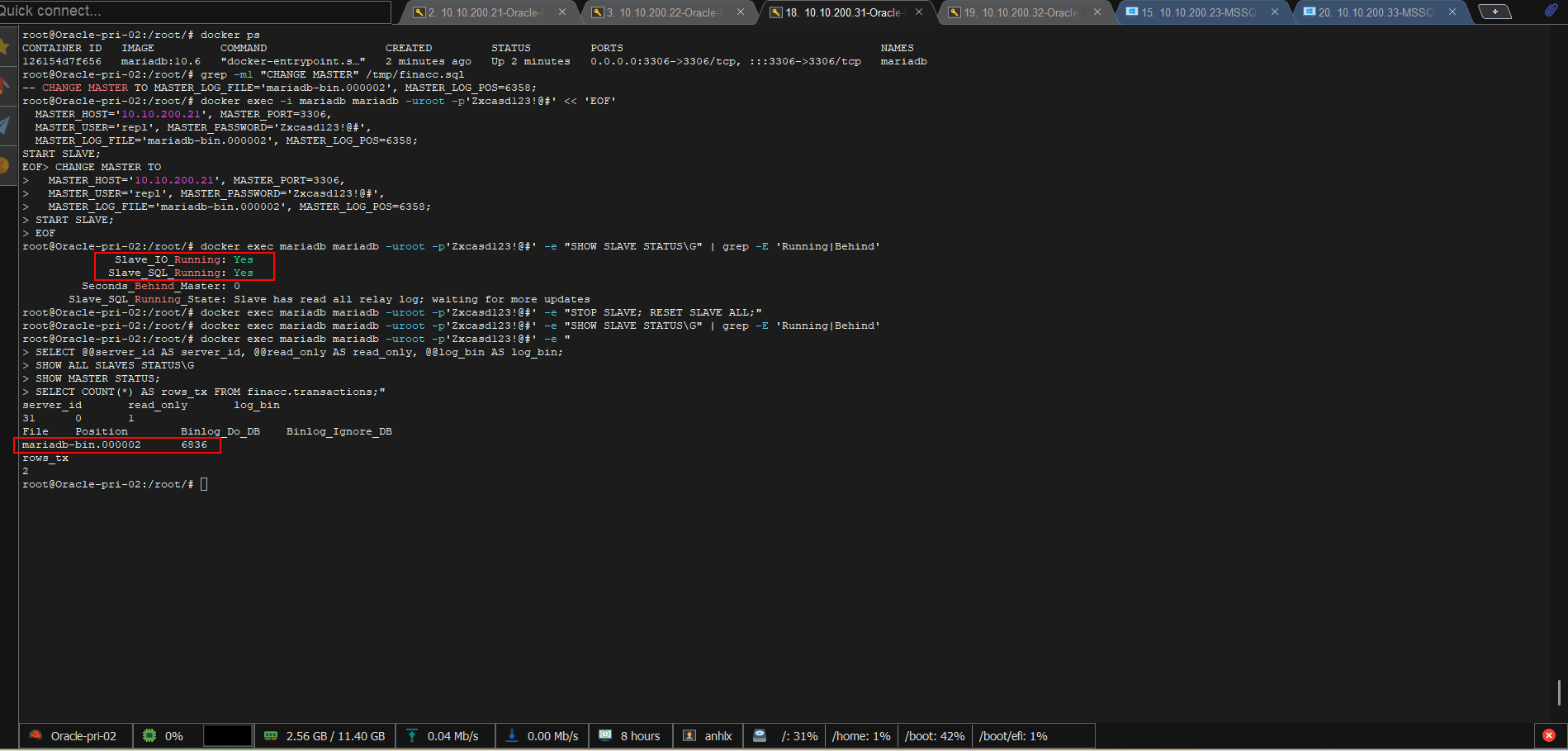Image resolution: width=1568 pixels, height=751 pixels.
Task: Click the CPU usage graph box
Action: (x=227, y=735)
